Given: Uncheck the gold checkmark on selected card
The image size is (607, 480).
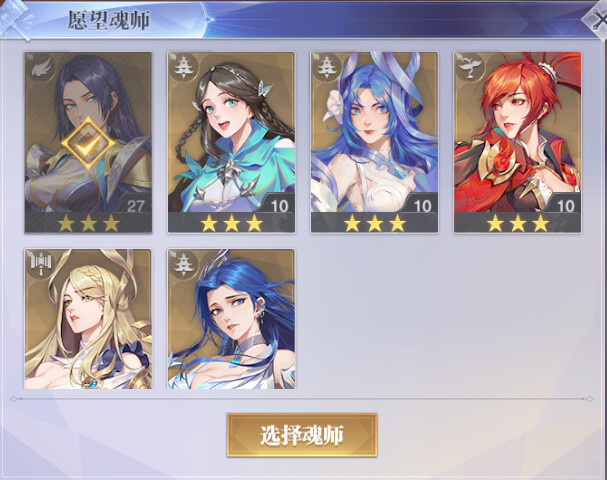Looking at the screenshot, I should (89, 144).
